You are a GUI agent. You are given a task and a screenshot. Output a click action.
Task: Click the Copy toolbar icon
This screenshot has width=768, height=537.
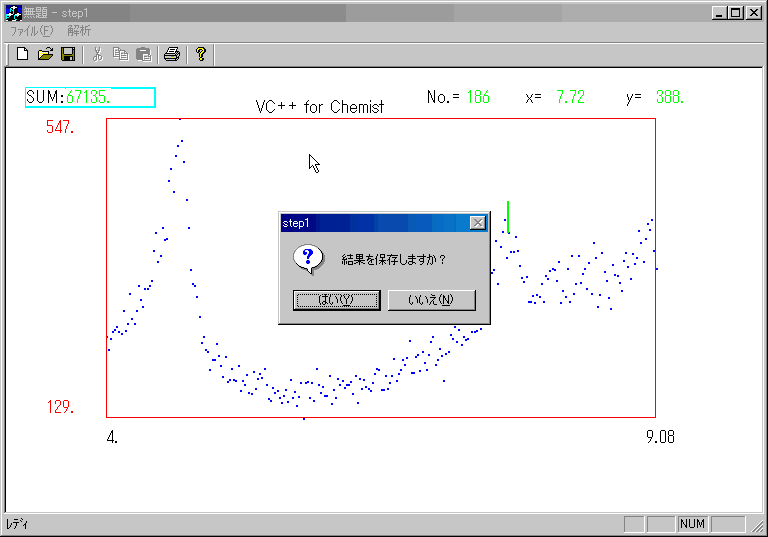(120, 54)
